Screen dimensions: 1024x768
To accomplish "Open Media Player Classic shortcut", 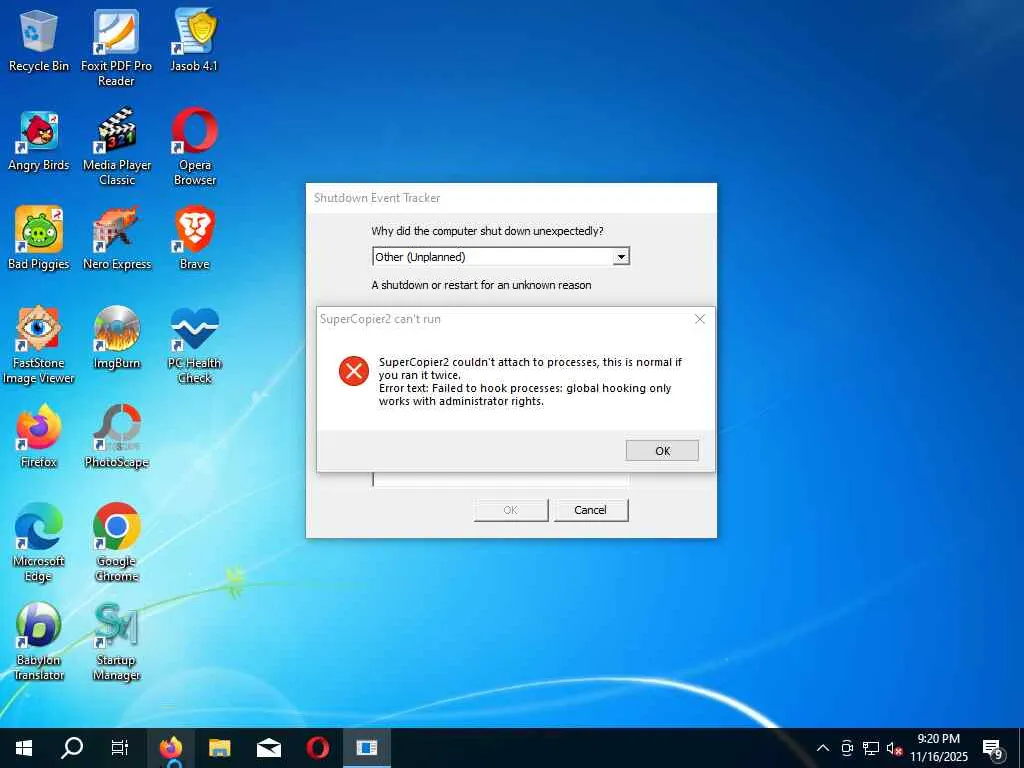I will coord(117,146).
